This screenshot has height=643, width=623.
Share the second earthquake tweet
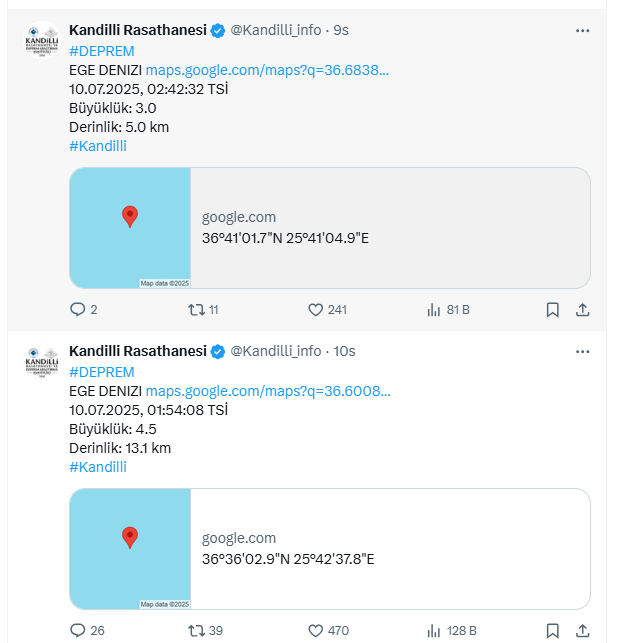click(x=582, y=631)
